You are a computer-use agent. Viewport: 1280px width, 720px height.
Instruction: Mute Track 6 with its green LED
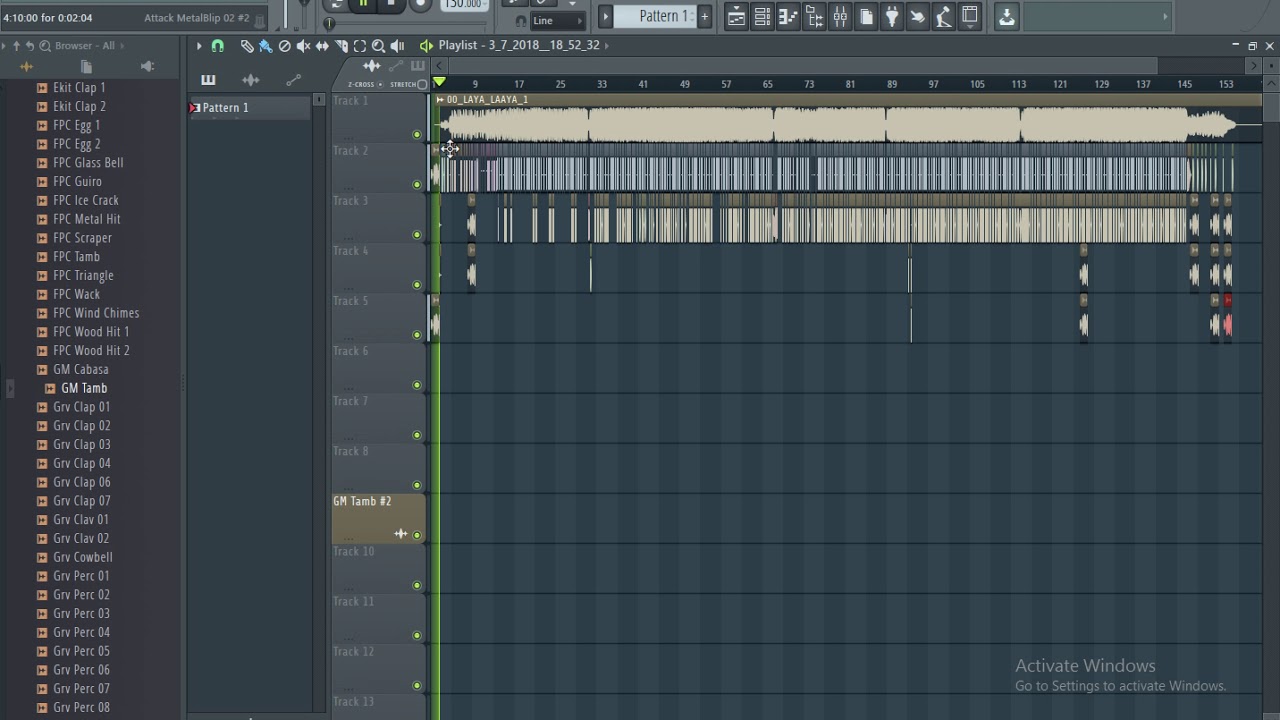[417, 385]
